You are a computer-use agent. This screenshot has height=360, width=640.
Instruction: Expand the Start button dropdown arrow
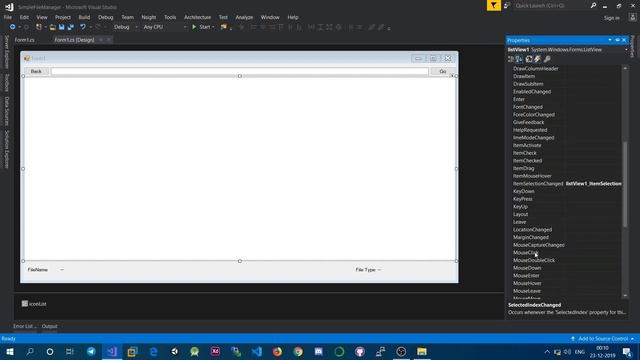point(213,27)
